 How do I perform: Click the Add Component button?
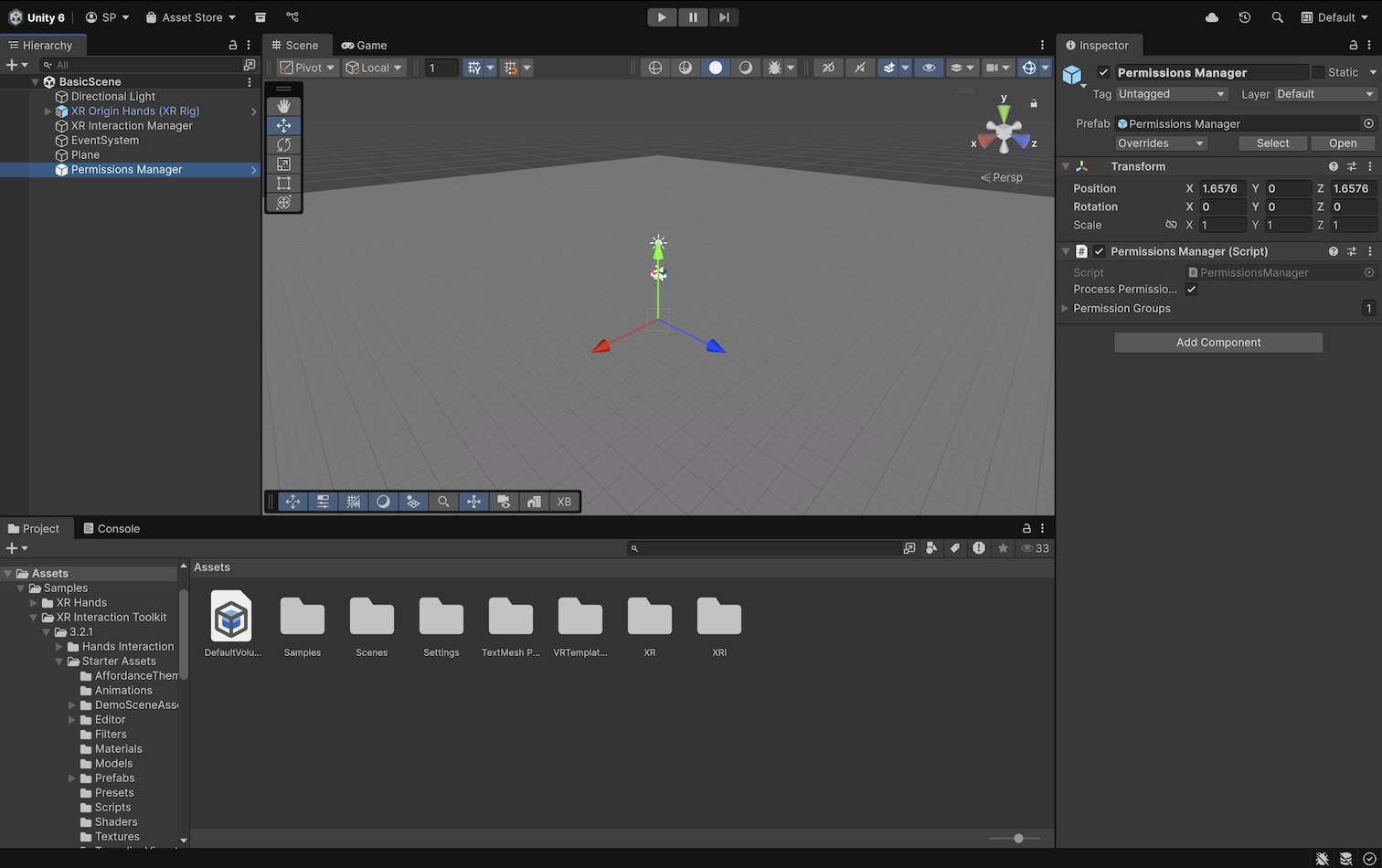point(1217,343)
